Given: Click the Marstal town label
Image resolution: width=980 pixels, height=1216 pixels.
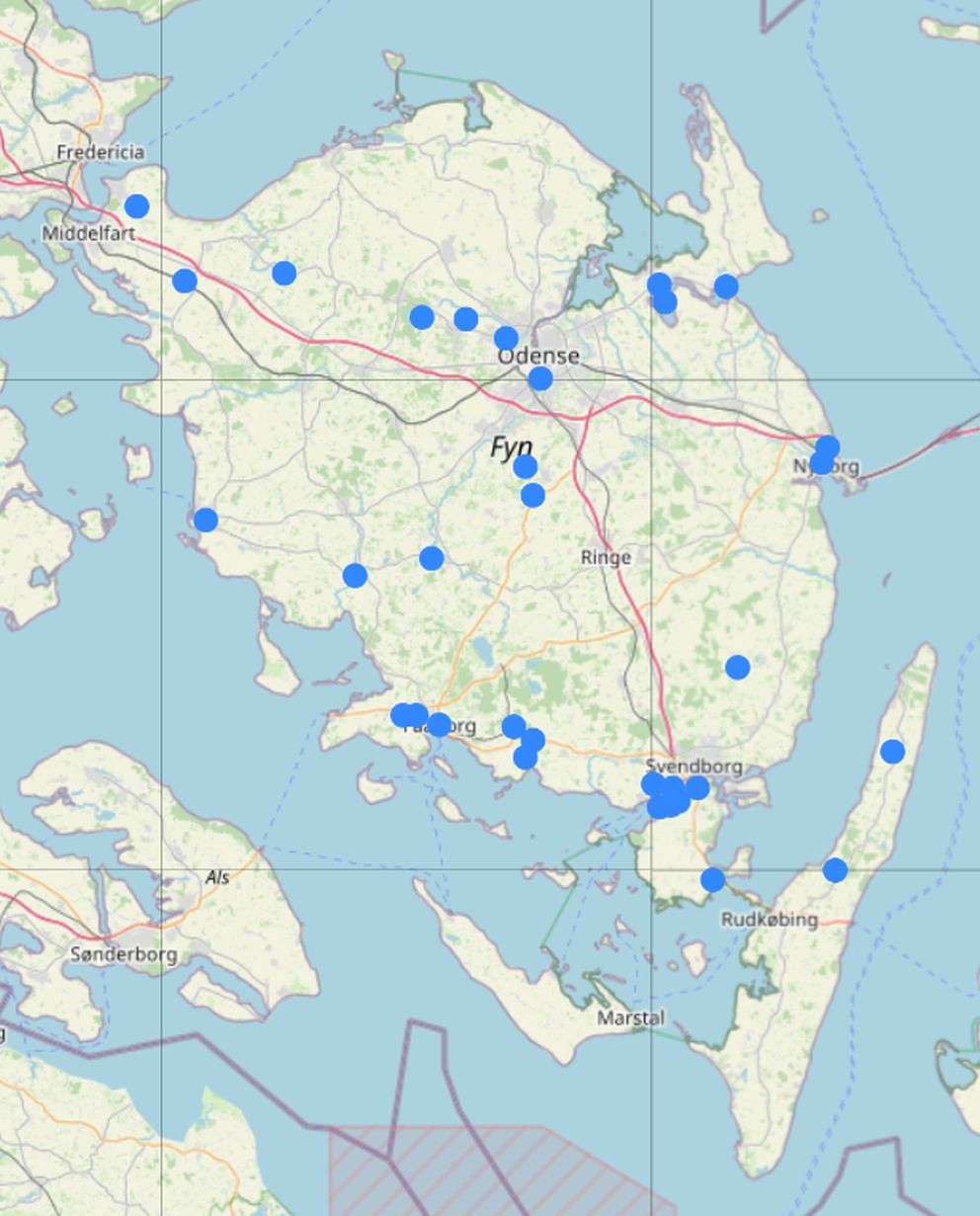Looking at the screenshot, I should [x=630, y=1017].
